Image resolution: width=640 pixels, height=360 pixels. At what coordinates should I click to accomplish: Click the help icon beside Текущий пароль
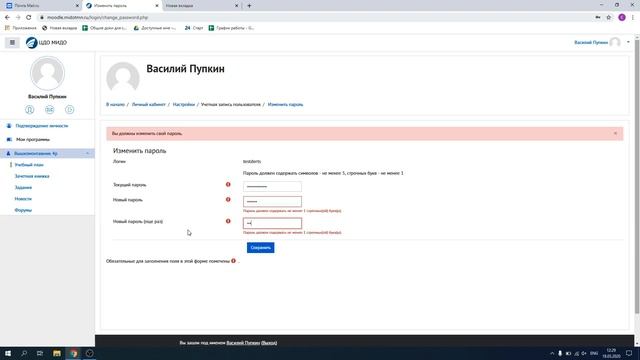tap(228, 184)
